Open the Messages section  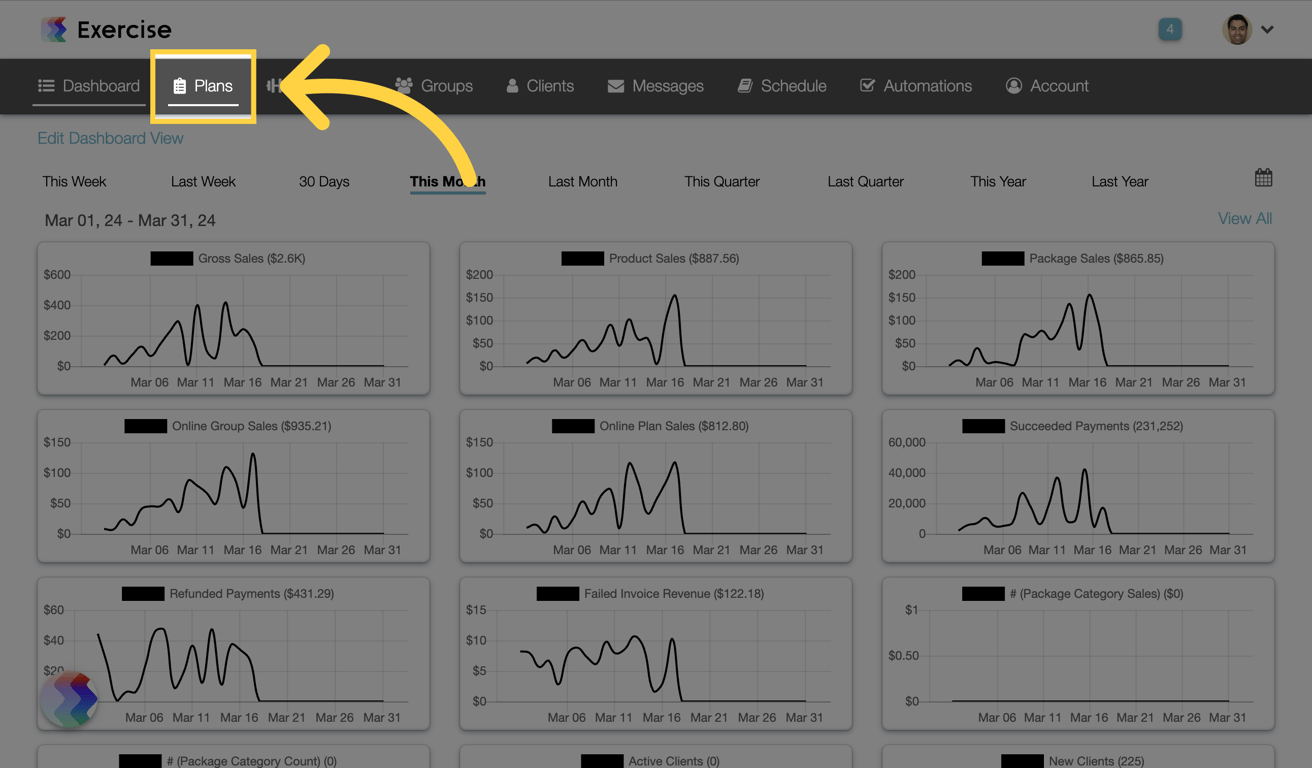[656, 86]
